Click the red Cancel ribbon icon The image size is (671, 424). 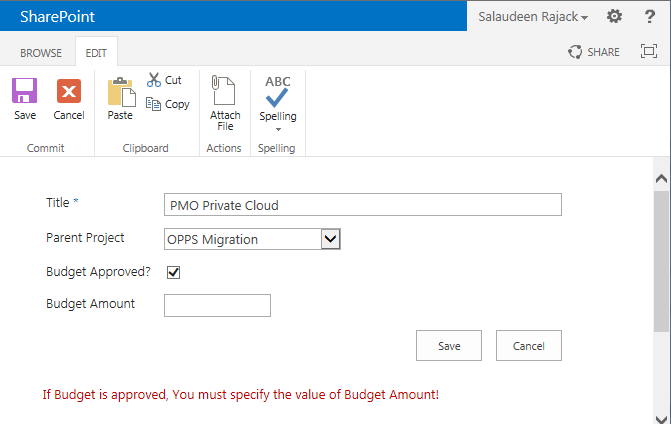coord(69,91)
